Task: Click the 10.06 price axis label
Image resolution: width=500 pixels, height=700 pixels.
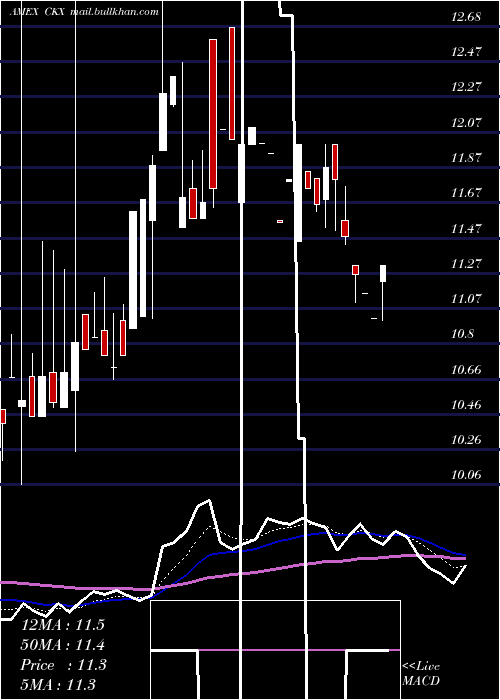Action: (466, 475)
